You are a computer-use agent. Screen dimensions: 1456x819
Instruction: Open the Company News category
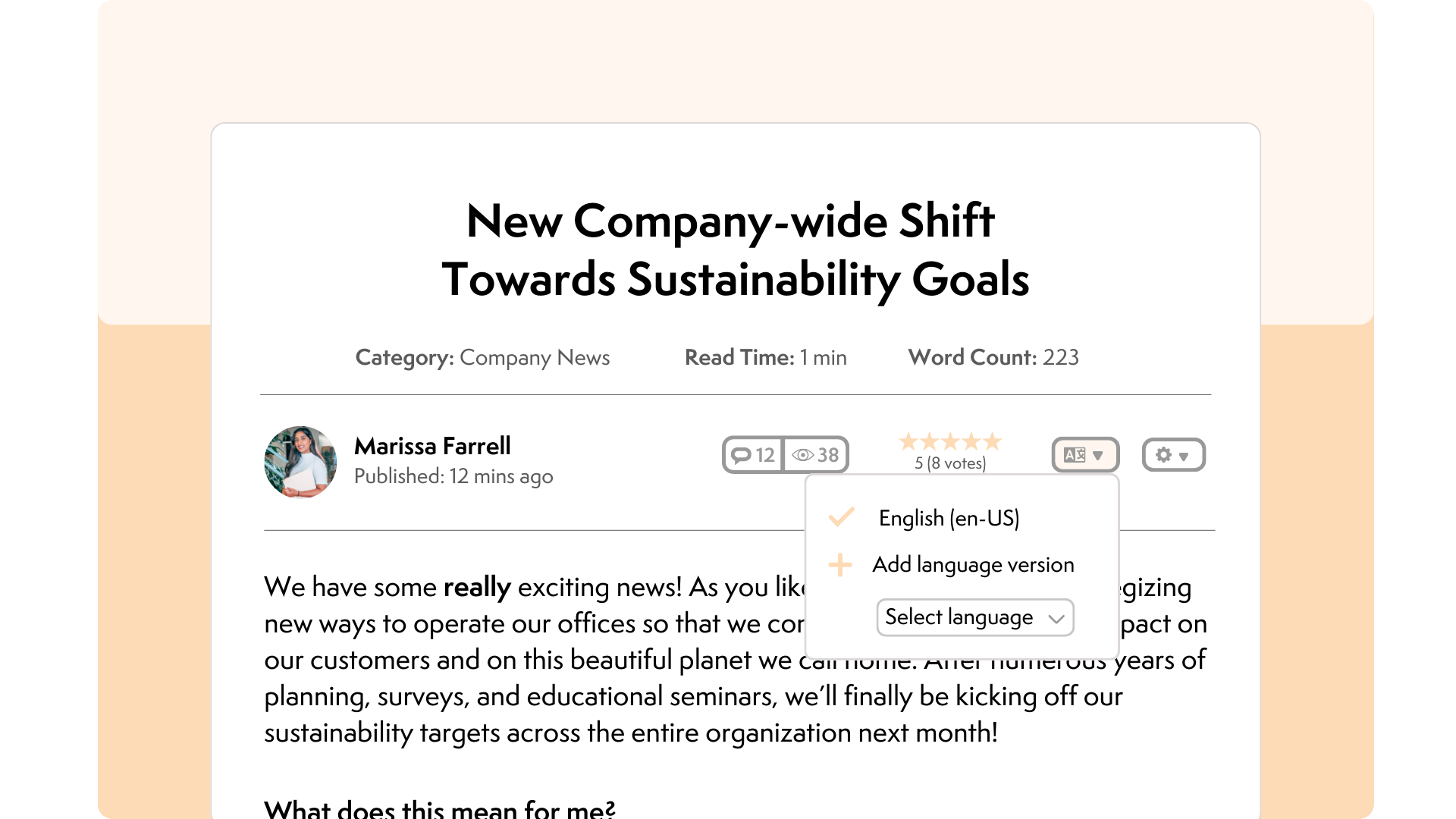pyautogui.click(x=535, y=357)
